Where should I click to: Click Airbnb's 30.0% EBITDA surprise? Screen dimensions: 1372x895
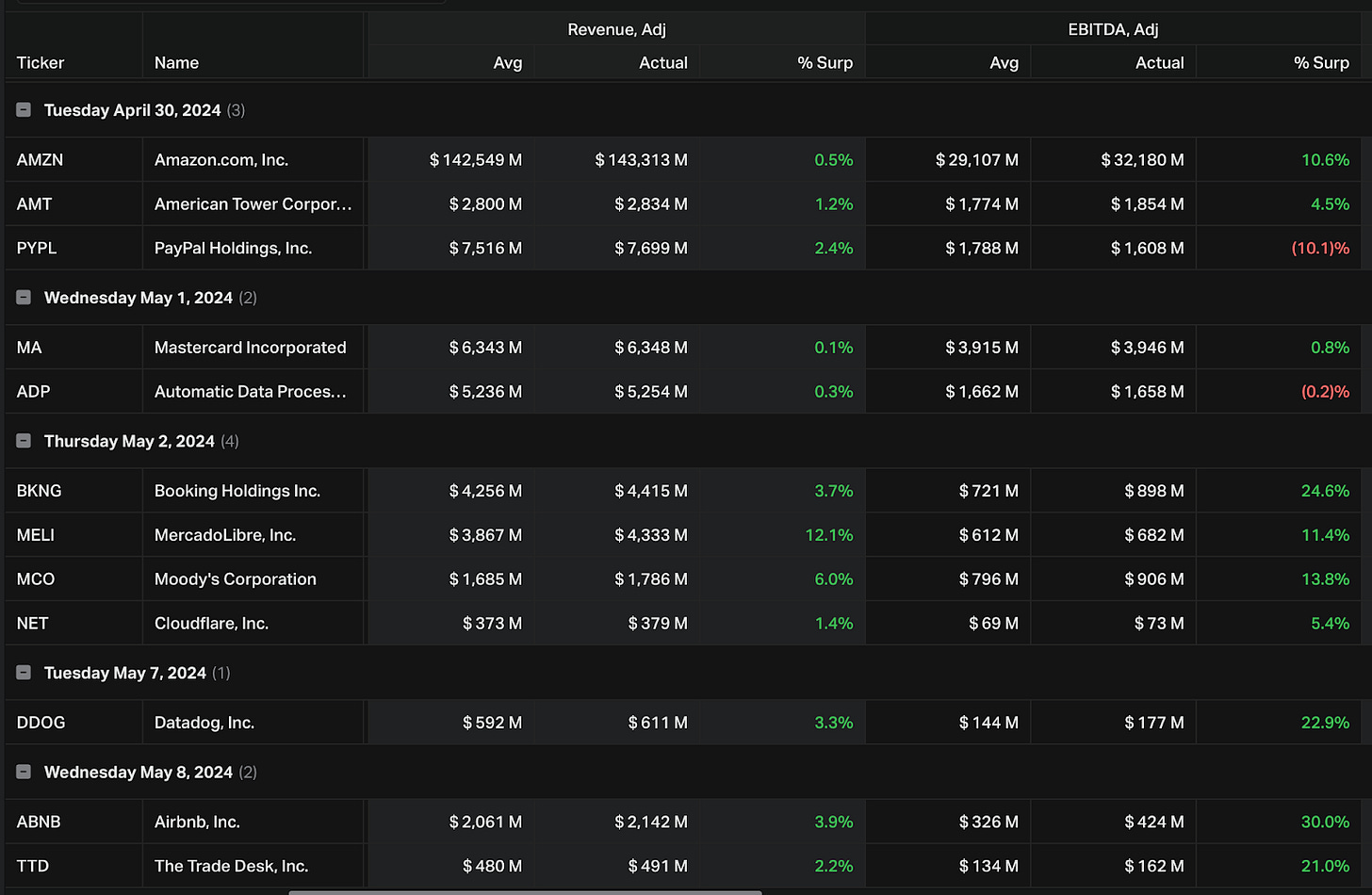pyautogui.click(x=1325, y=822)
